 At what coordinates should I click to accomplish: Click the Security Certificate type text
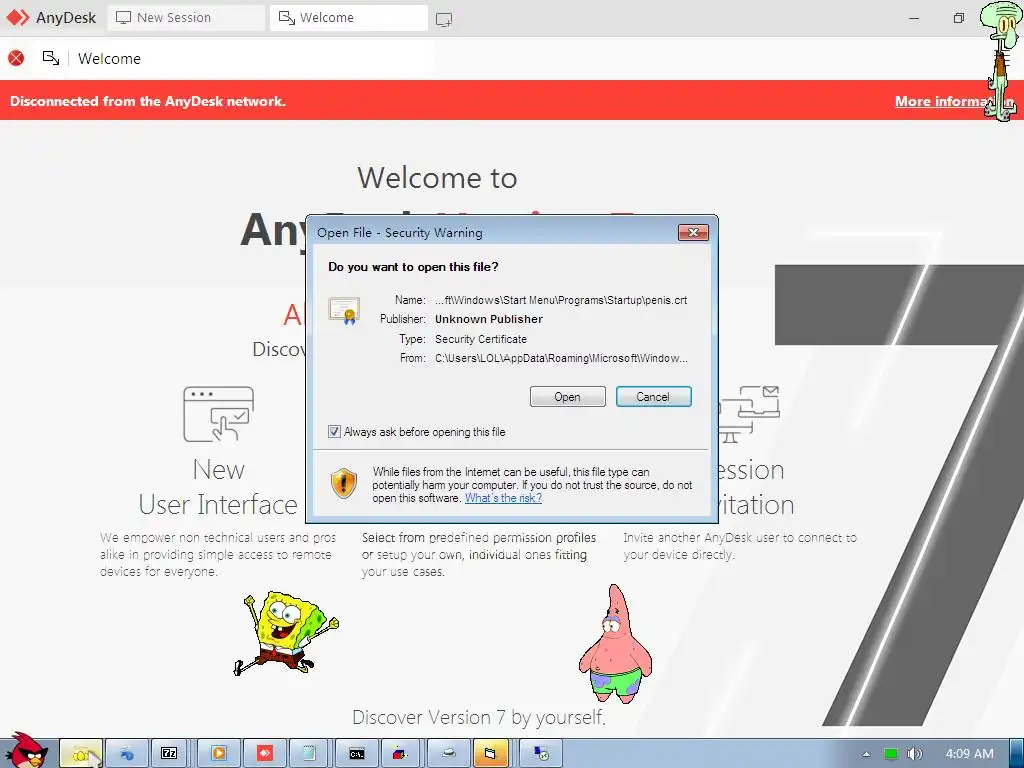481,339
